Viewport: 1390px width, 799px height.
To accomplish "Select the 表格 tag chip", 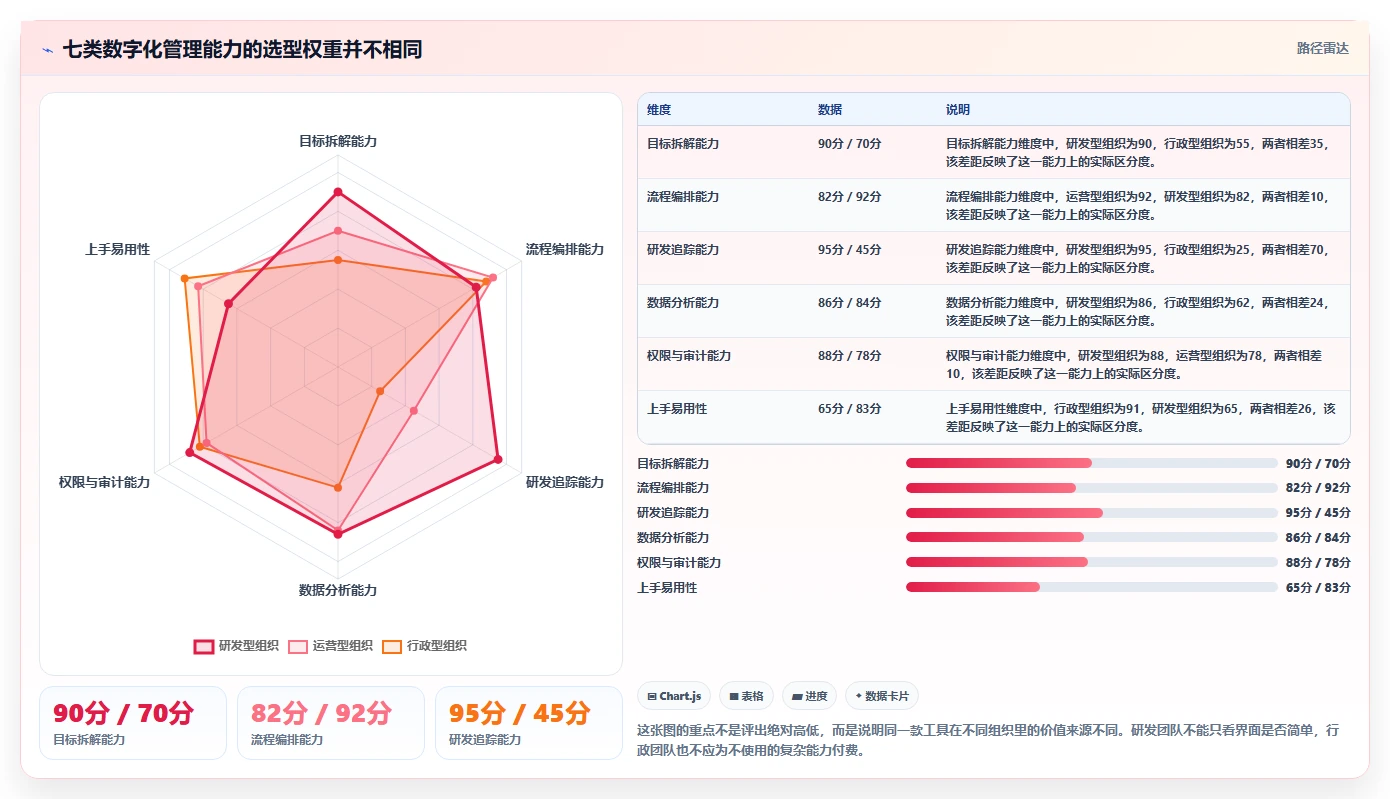I will point(746,696).
